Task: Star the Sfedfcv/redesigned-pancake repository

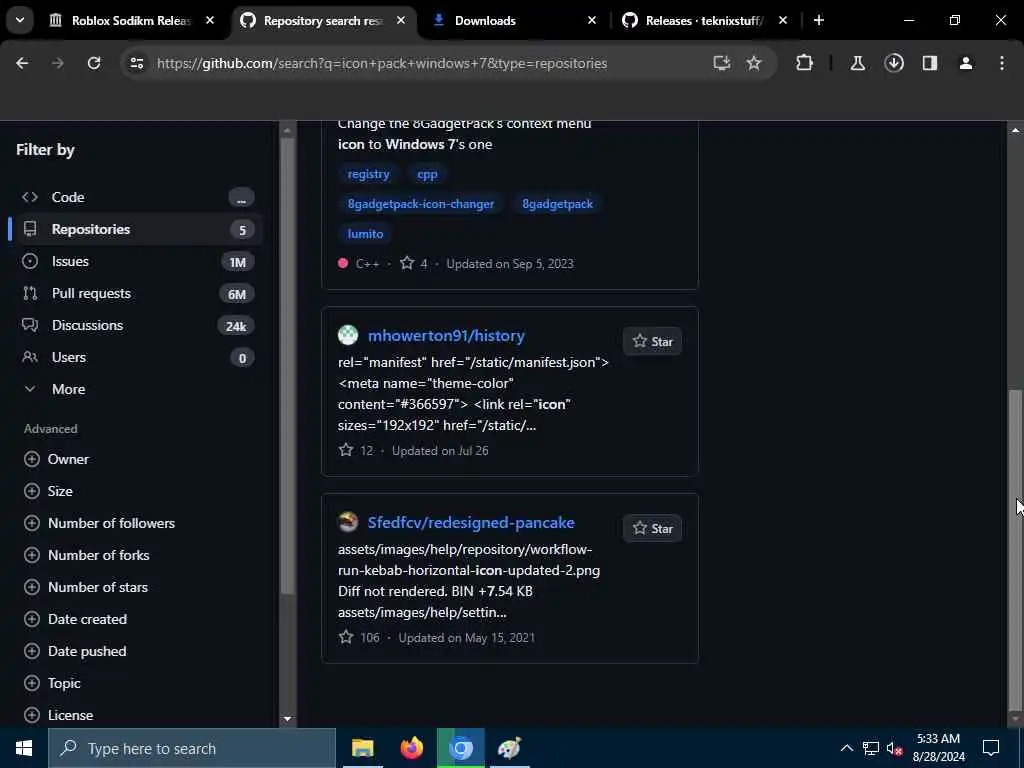Action: [x=652, y=528]
